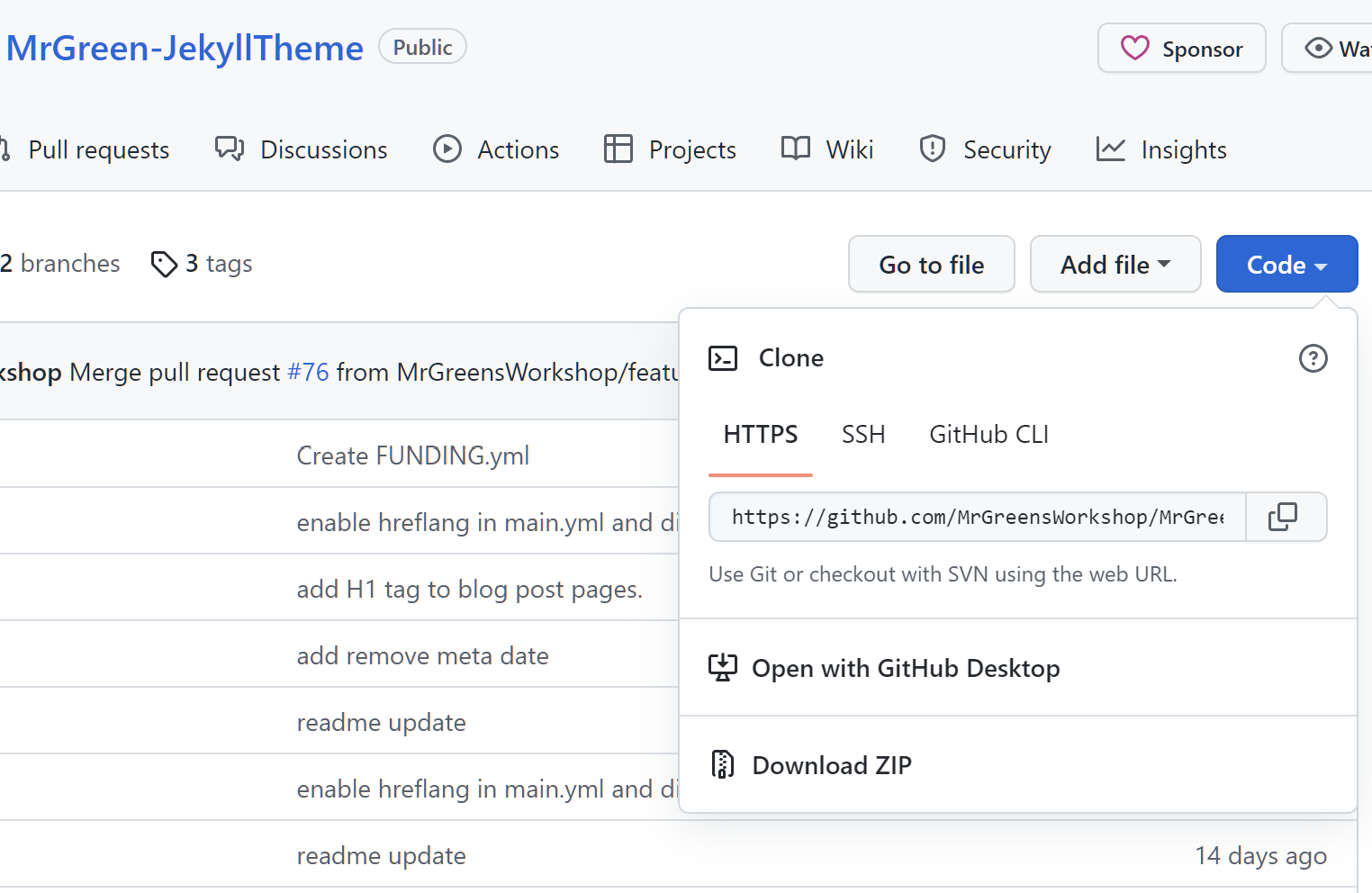The width and height of the screenshot is (1372, 893).
Task: Click the Sponsor button
Action: tap(1182, 48)
